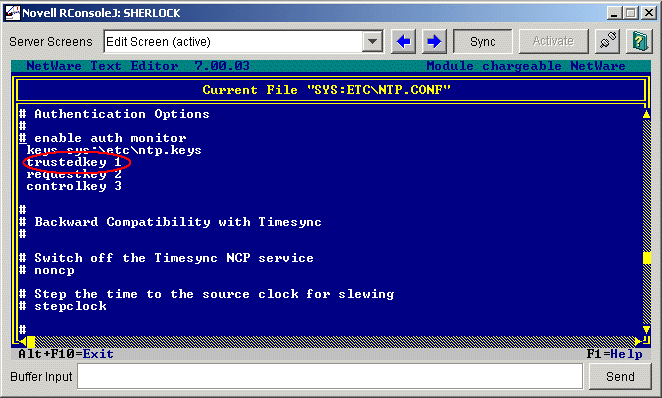Image resolution: width=662 pixels, height=398 pixels.
Task: Click the editor scroll down arrow
Action: coord(646,329)
